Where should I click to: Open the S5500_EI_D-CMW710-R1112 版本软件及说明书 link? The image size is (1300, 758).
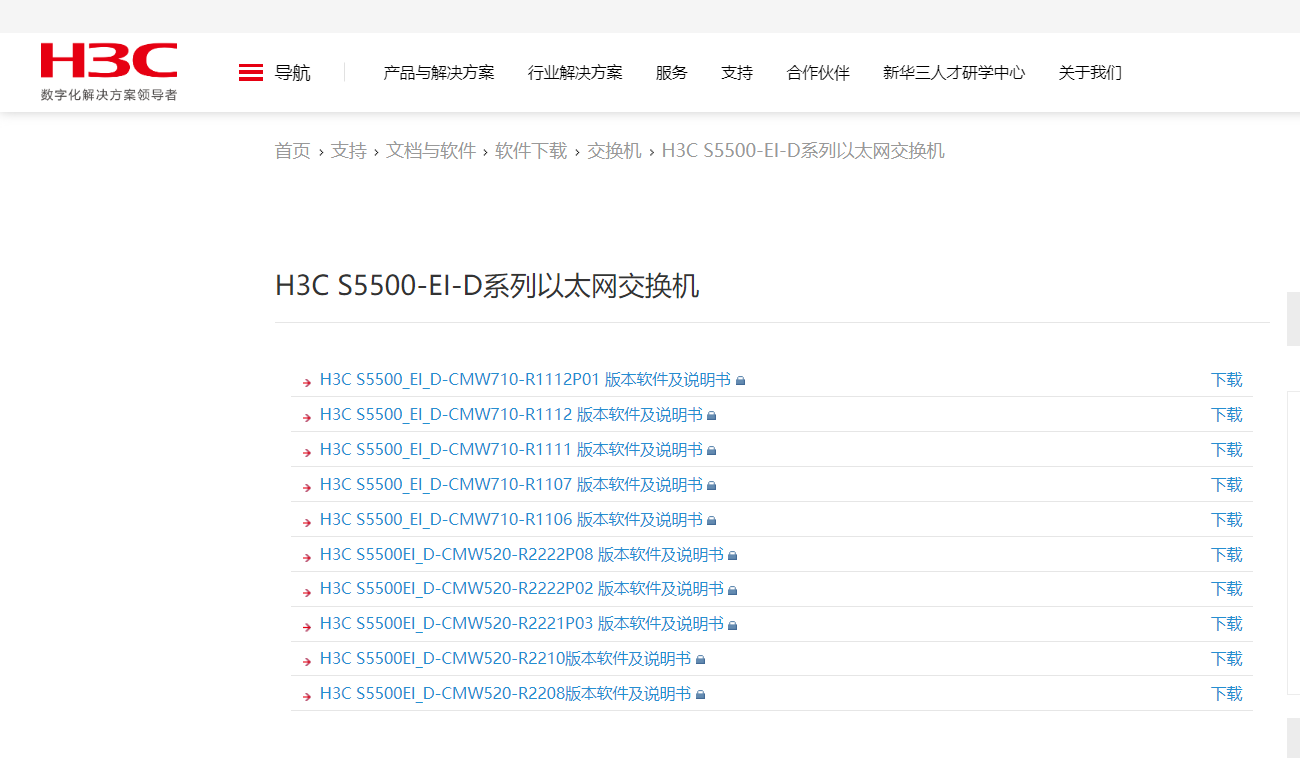[511, 415]
